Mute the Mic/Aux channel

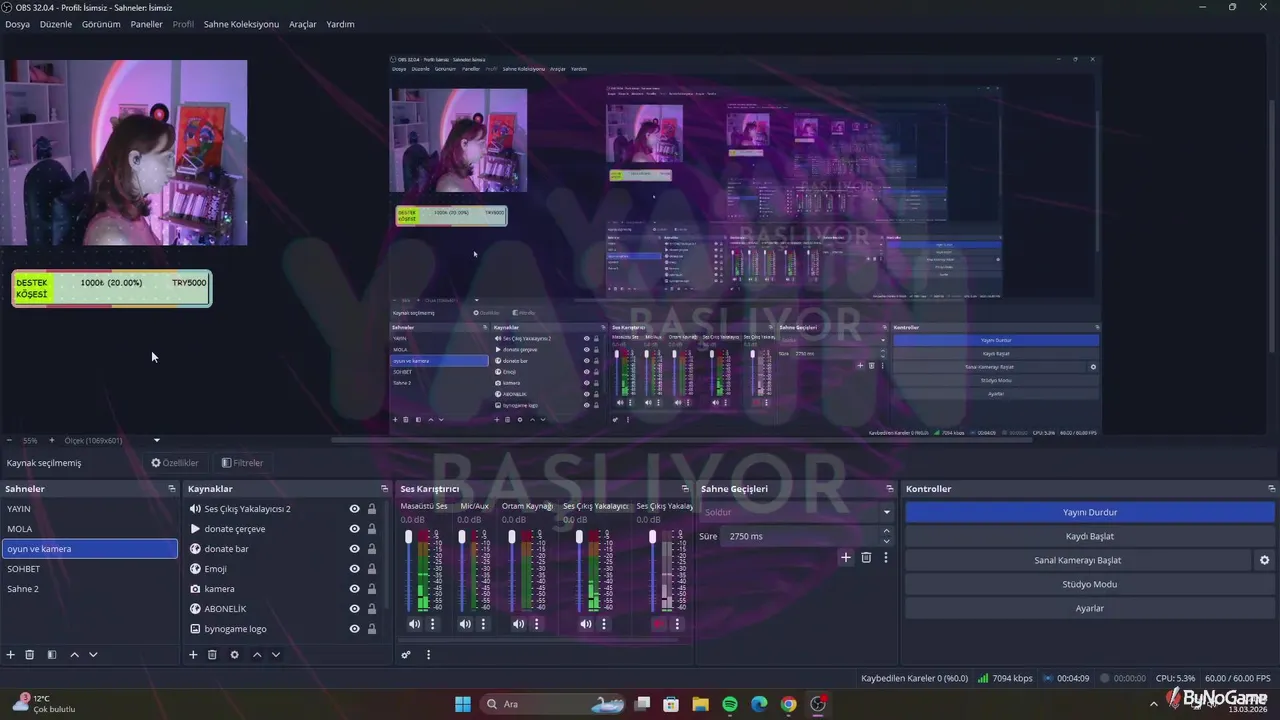coord(465,624)
